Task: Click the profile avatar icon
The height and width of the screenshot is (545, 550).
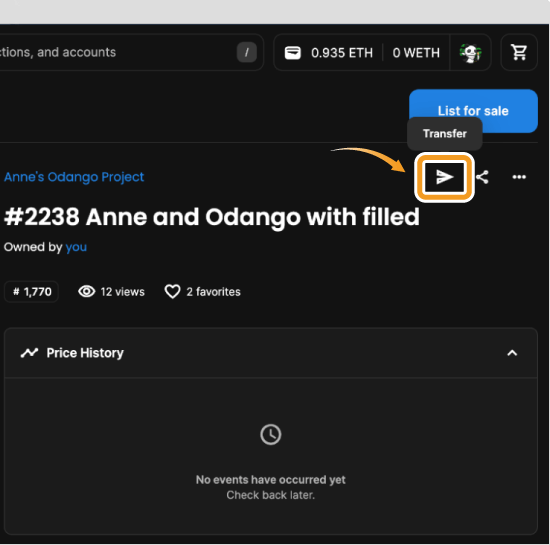Action: point(470,53)
